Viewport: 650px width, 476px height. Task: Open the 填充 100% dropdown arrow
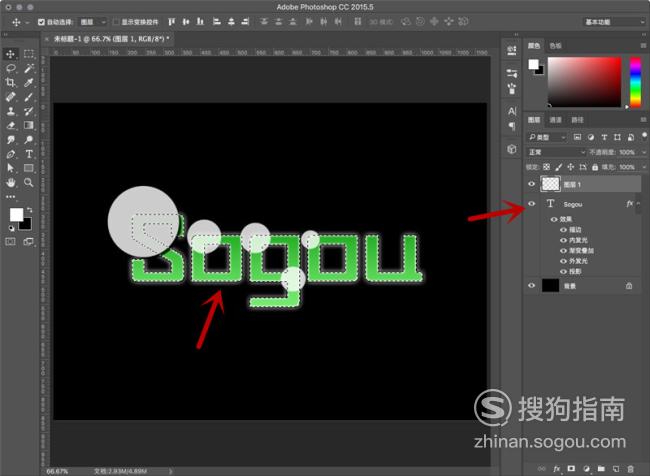pyautogui.click(x=644, y=167)
